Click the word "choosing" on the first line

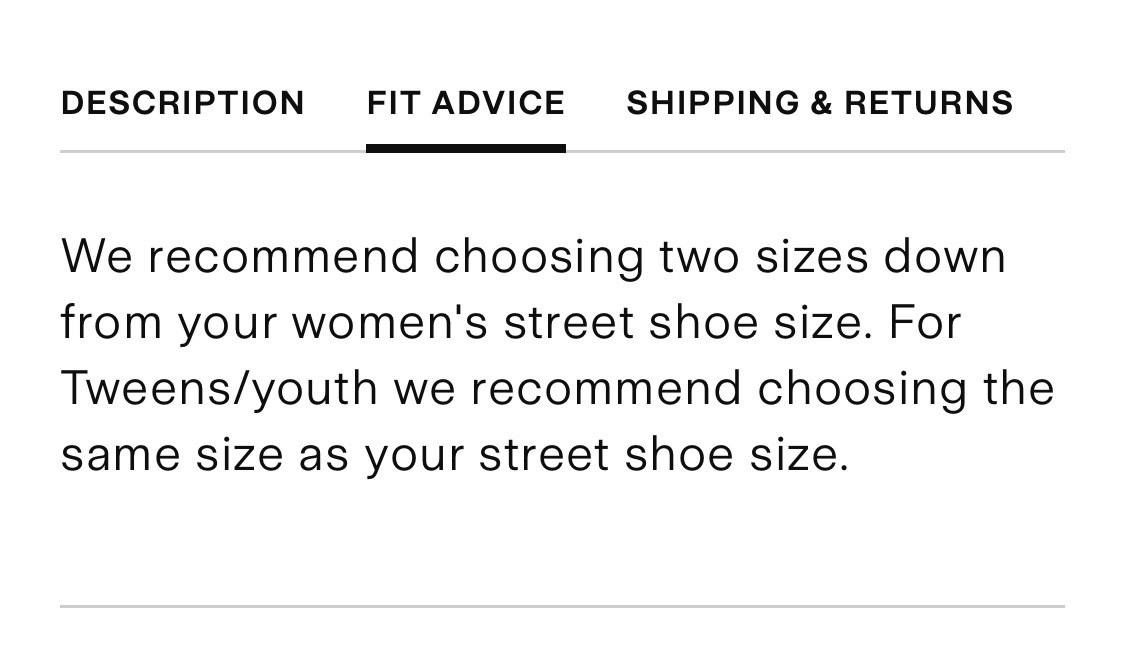click(539, 257)
